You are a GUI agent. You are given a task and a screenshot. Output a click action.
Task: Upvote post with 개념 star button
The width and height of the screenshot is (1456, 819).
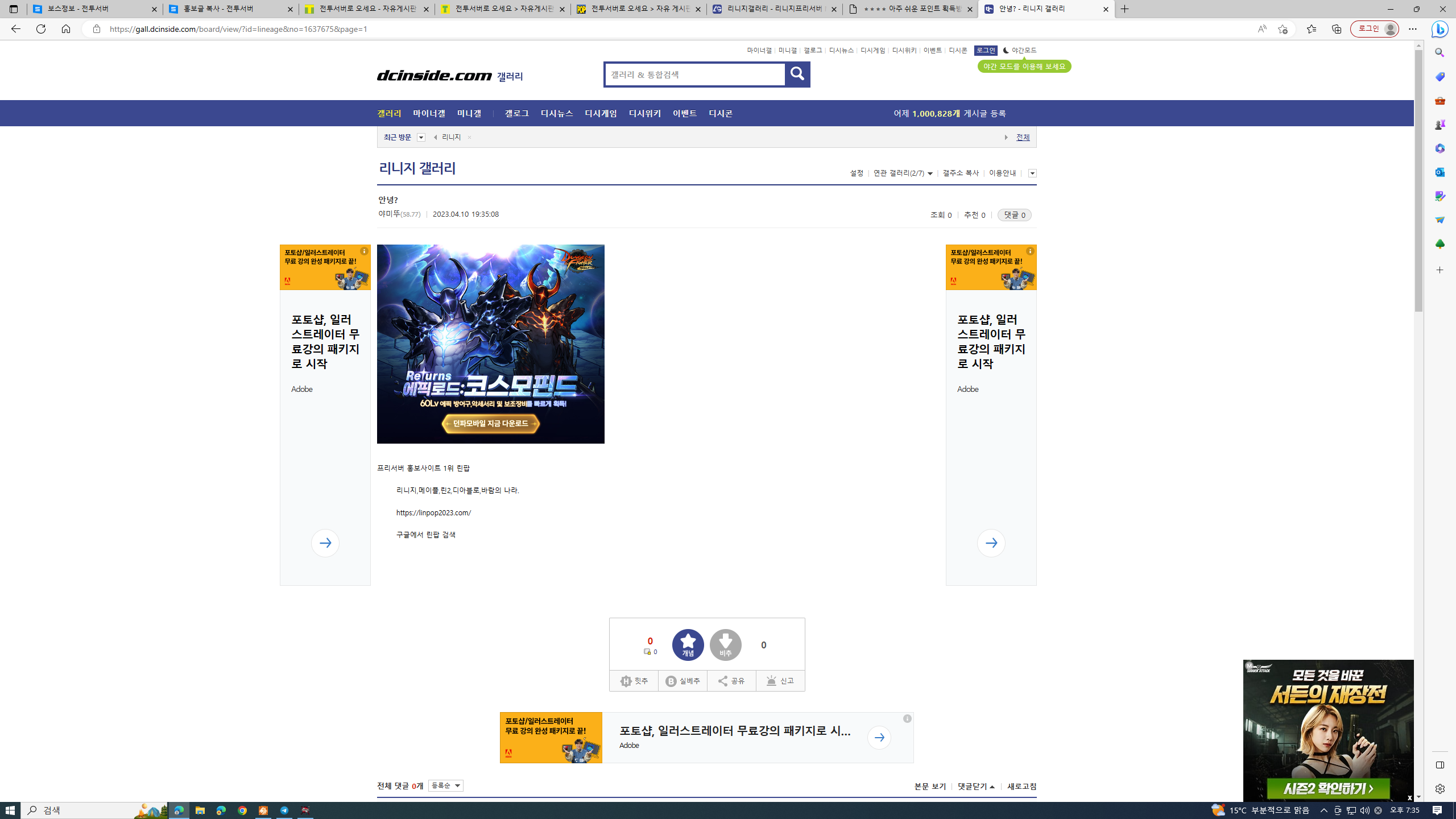point(688,645)
